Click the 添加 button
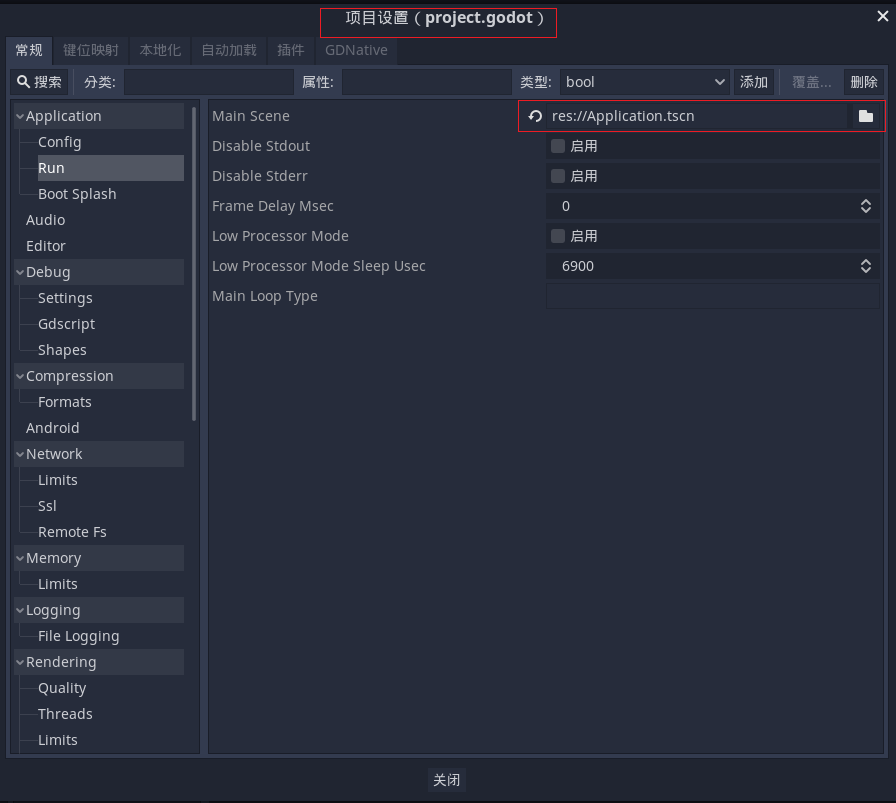The image size is (896, 803). pos(754,82)
